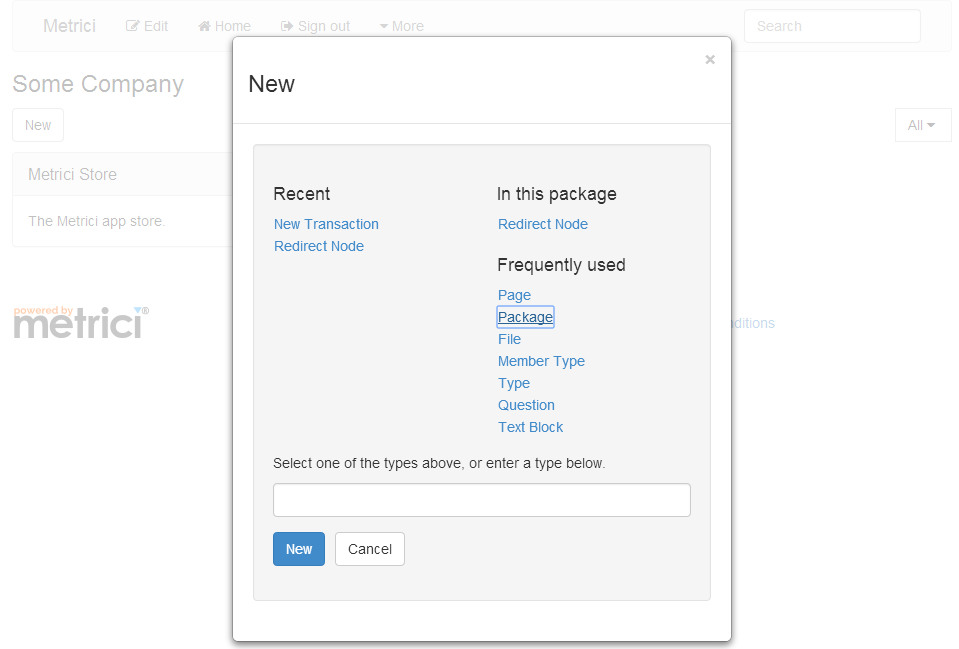The image size is (959, 649).
Task: Cancel the New dialog
Action: click(370, 549)
